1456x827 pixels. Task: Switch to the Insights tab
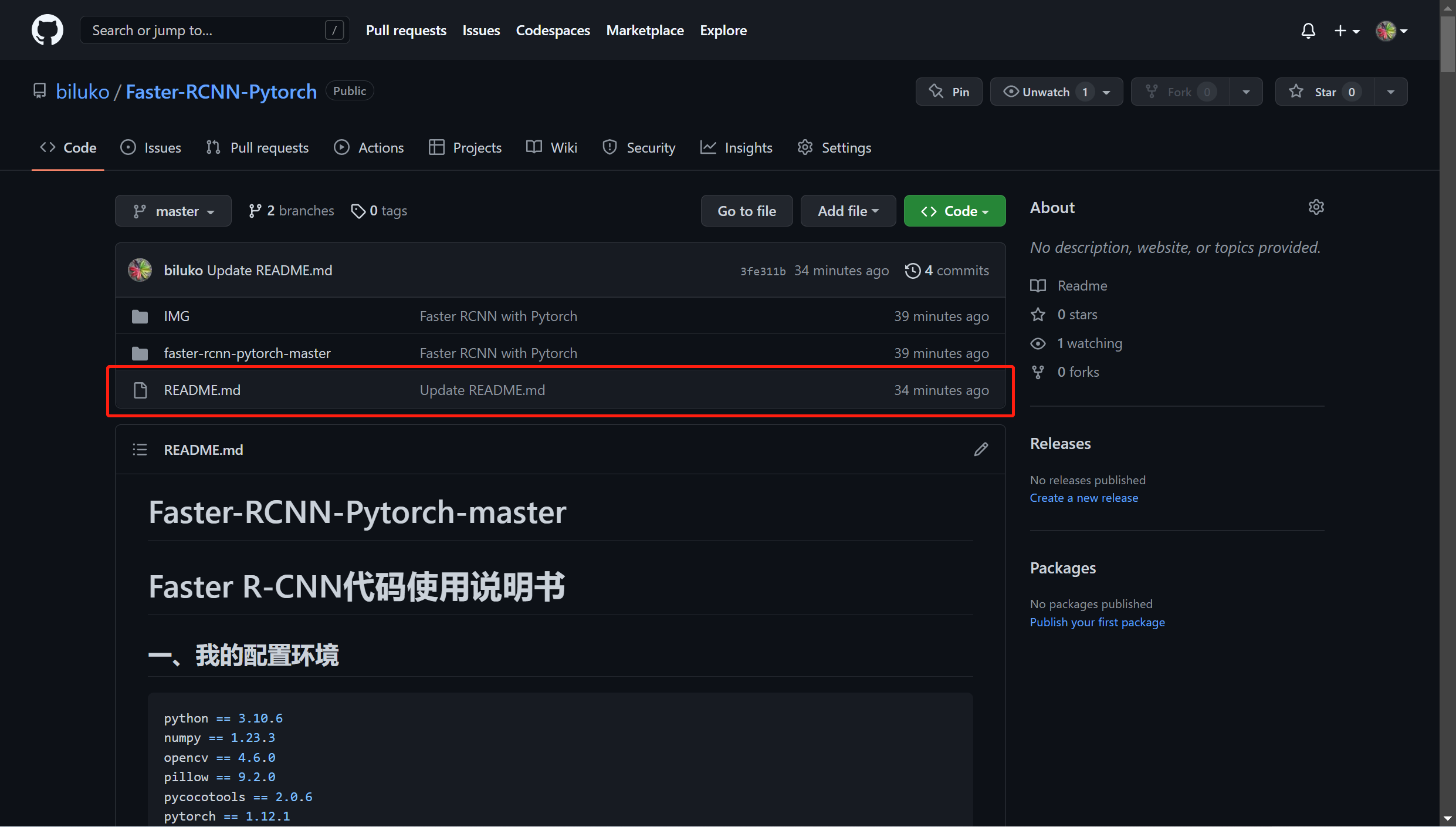click(737, 147)
